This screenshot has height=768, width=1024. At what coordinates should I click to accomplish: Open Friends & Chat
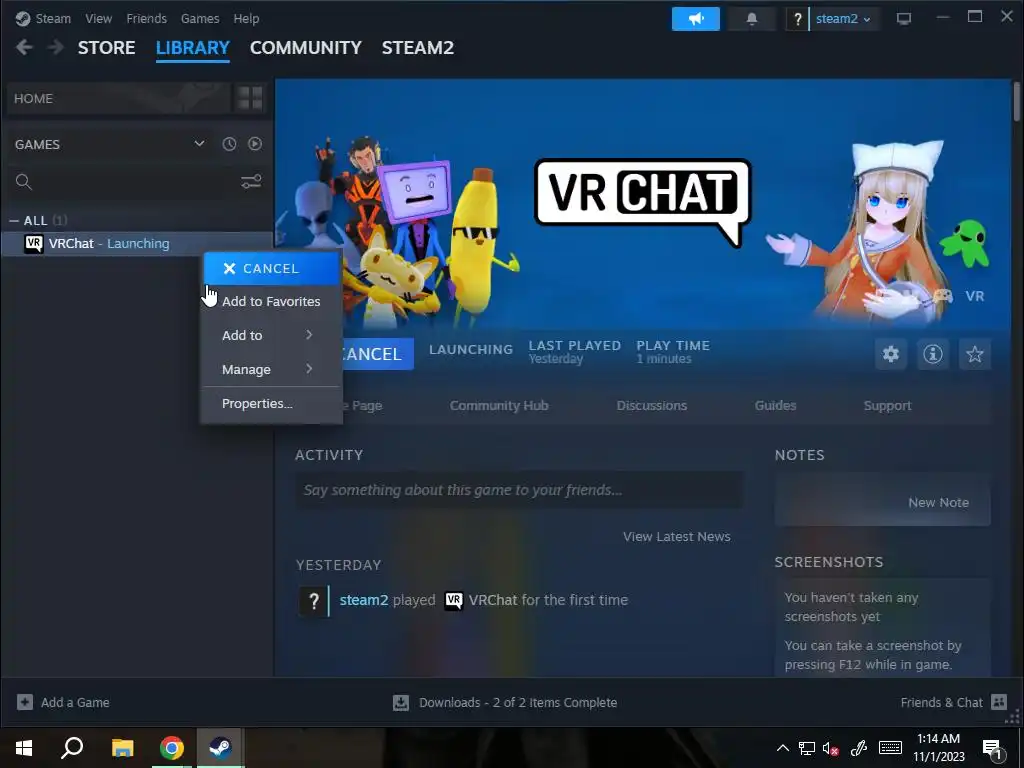pyautogui.click(x=953, y=703)
